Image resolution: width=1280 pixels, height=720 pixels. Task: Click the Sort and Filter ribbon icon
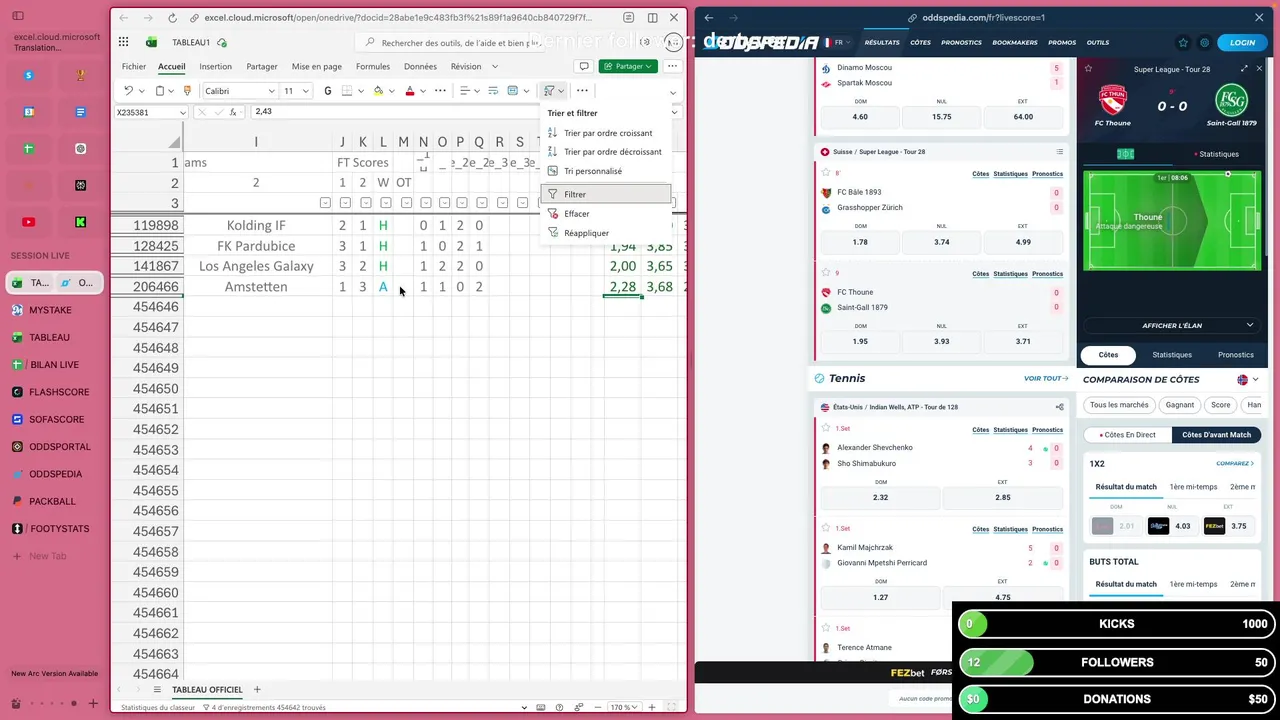tap(549, 91)
